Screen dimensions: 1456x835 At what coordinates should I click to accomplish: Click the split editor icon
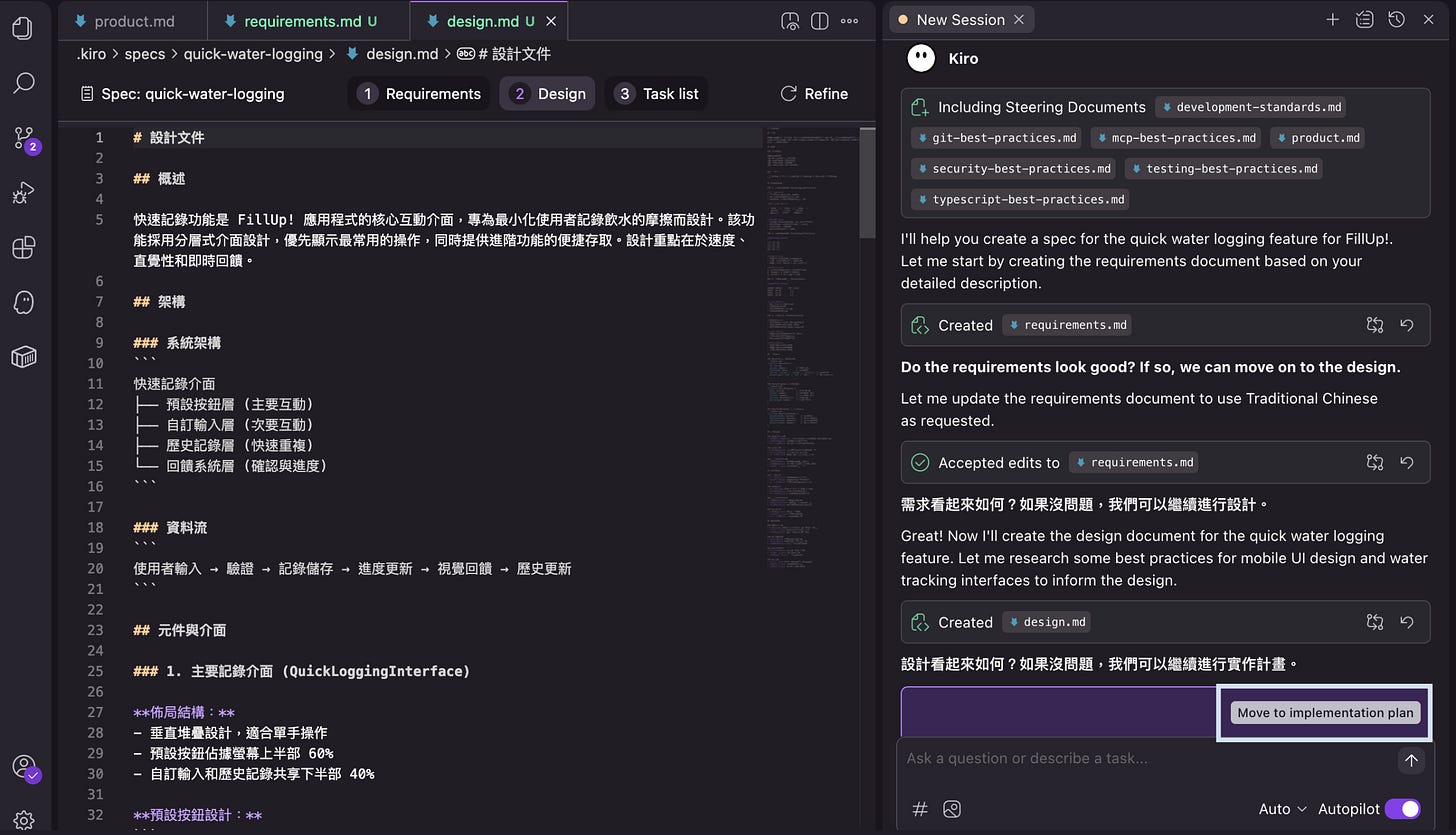coord(819,20)
